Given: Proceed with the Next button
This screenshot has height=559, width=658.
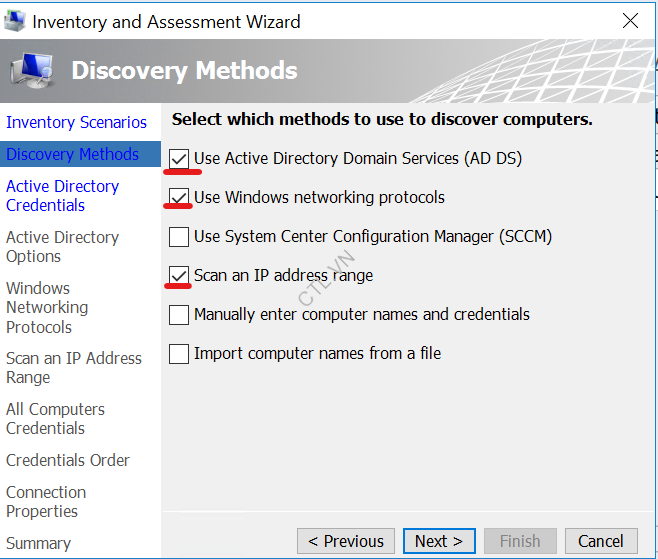Looking at the screenshot, I should click(439, 541).
